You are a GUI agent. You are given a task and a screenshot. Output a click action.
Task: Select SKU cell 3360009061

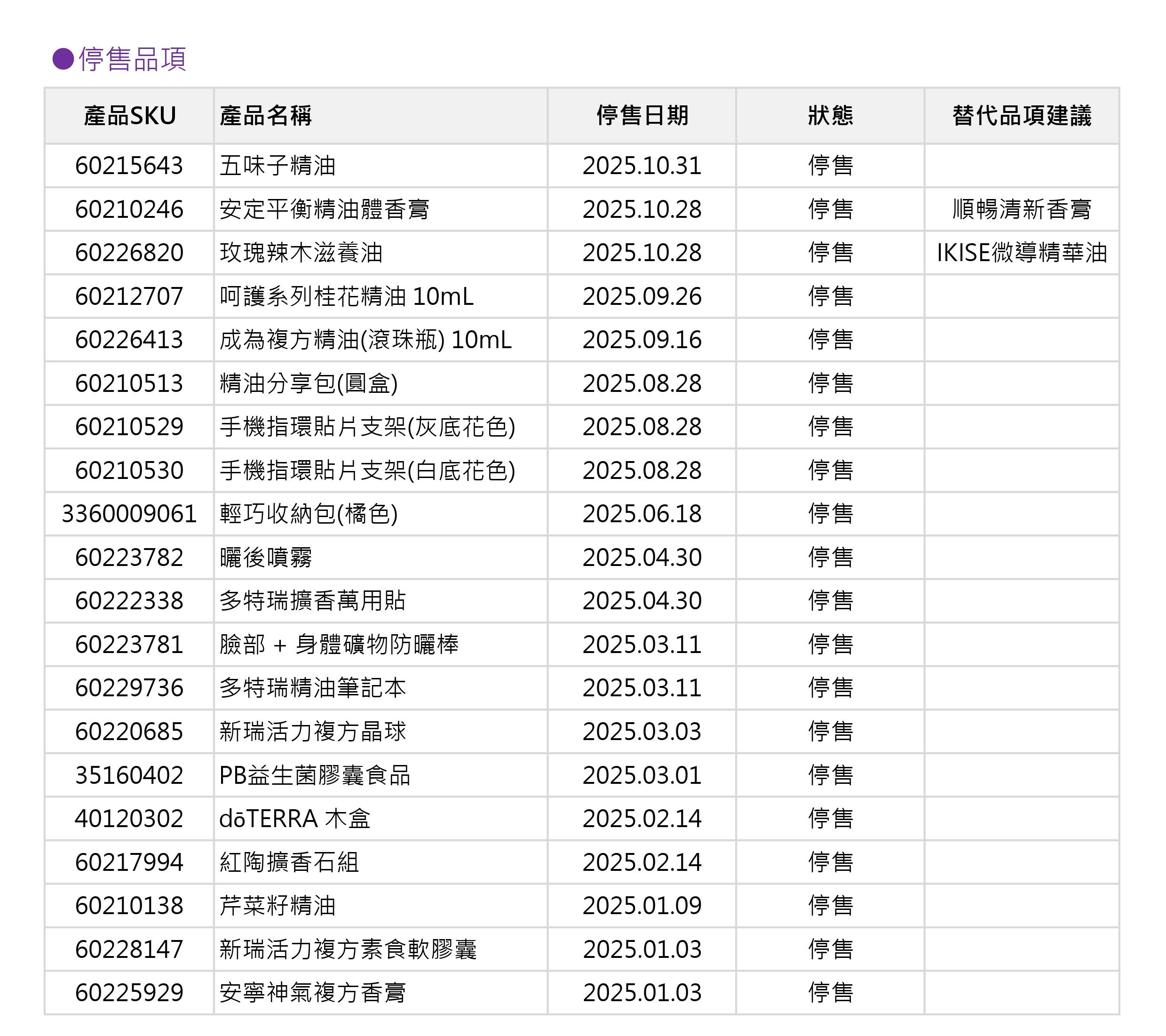[x=129, y=514]
